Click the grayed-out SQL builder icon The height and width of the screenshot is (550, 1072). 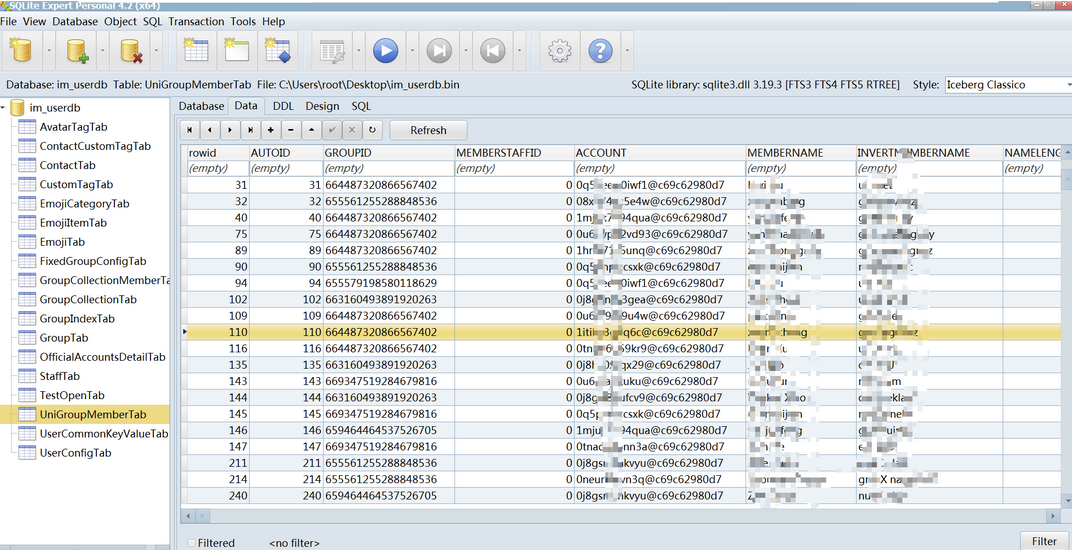click(332, 51)
